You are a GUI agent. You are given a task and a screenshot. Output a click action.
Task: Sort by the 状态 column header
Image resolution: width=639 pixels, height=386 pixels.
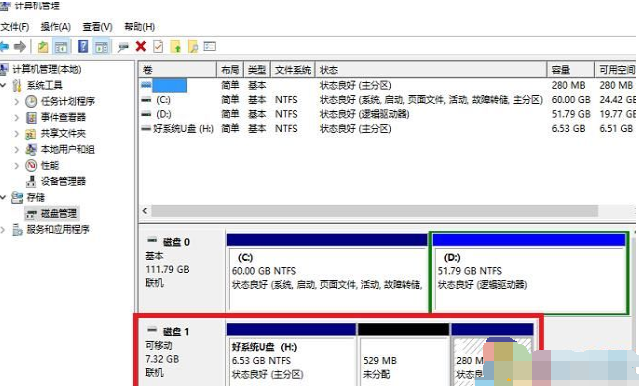431,70
